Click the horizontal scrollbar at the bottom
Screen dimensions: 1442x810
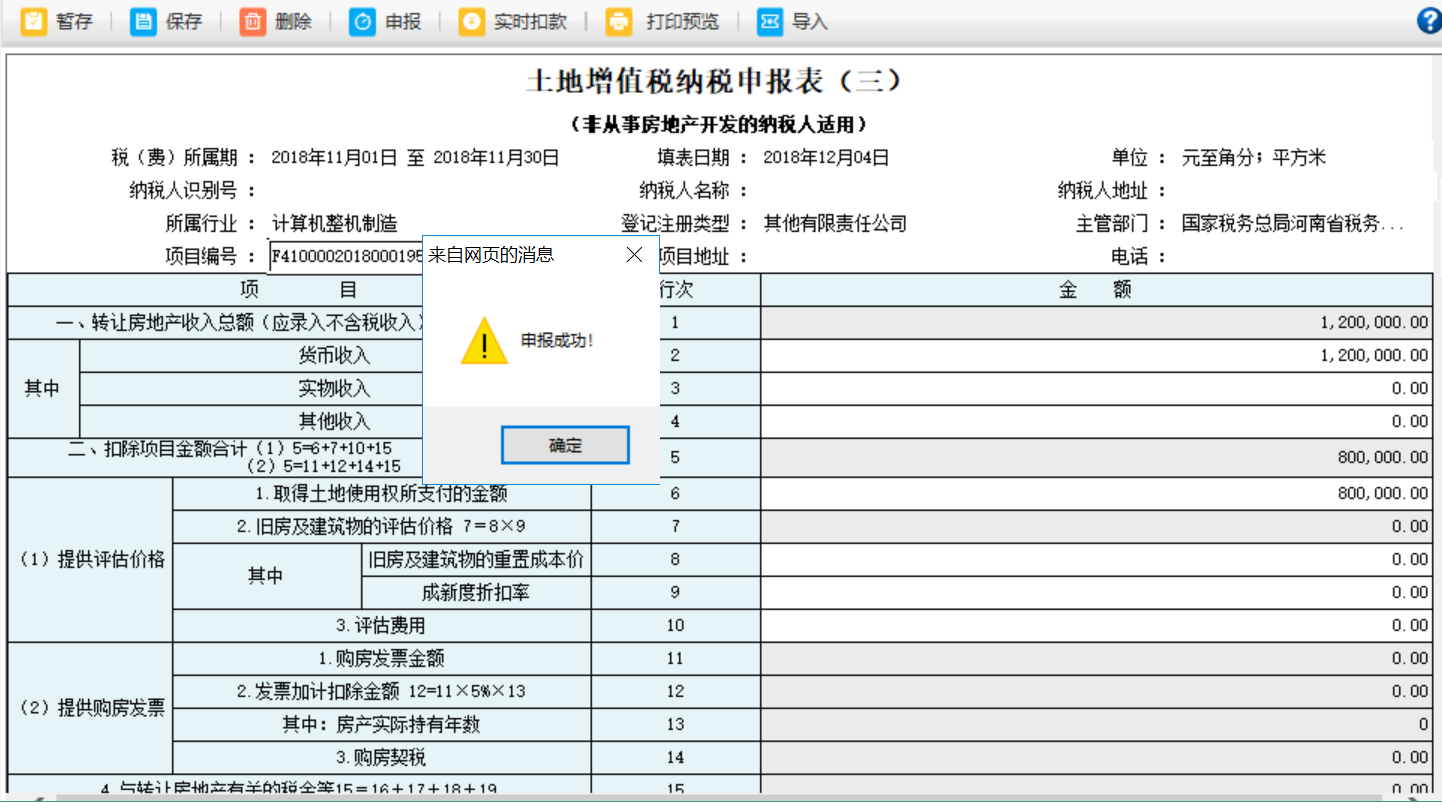700,799
